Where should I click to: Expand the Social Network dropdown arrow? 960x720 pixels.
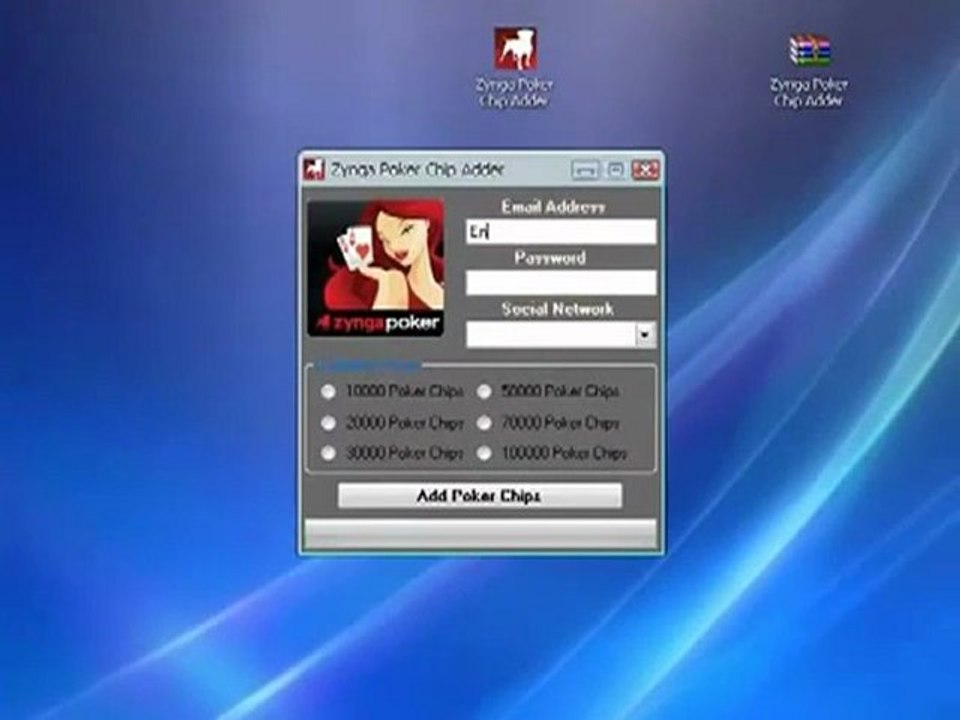click(645, 335)
